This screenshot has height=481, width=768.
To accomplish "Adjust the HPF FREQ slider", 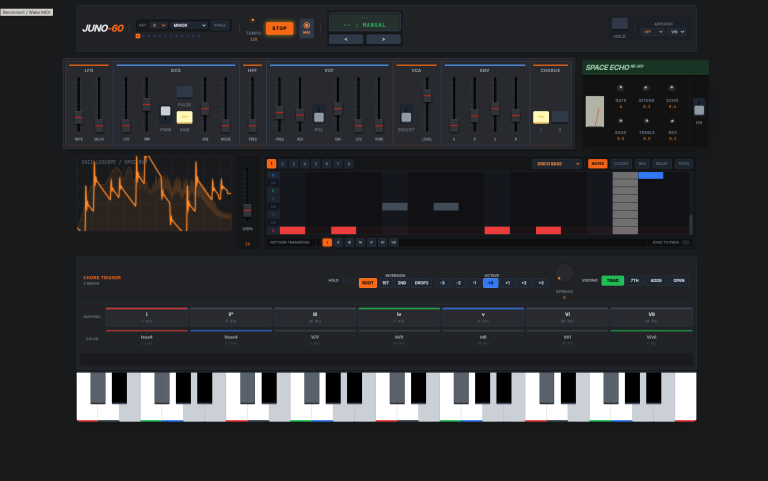I will (252, 125).
